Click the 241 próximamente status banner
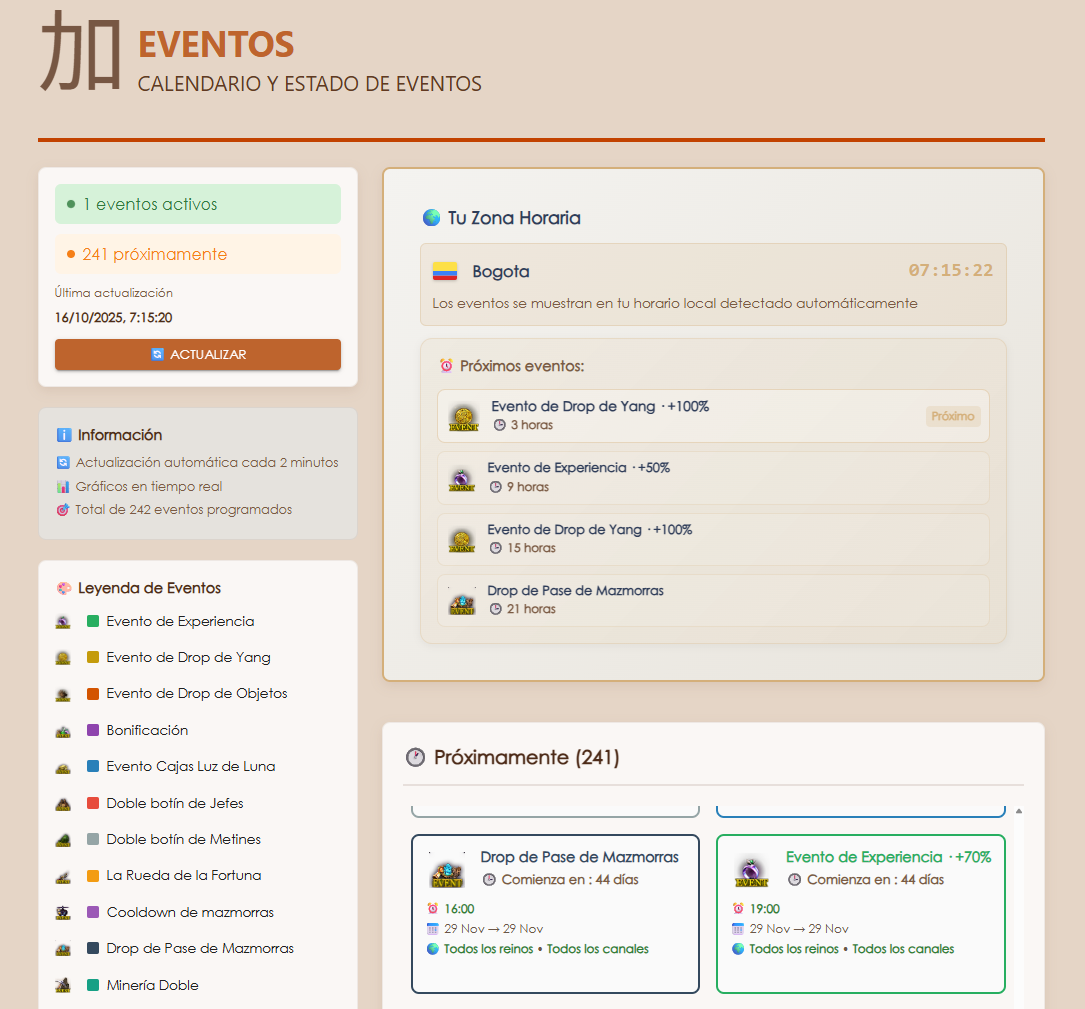 coord(197,254)
